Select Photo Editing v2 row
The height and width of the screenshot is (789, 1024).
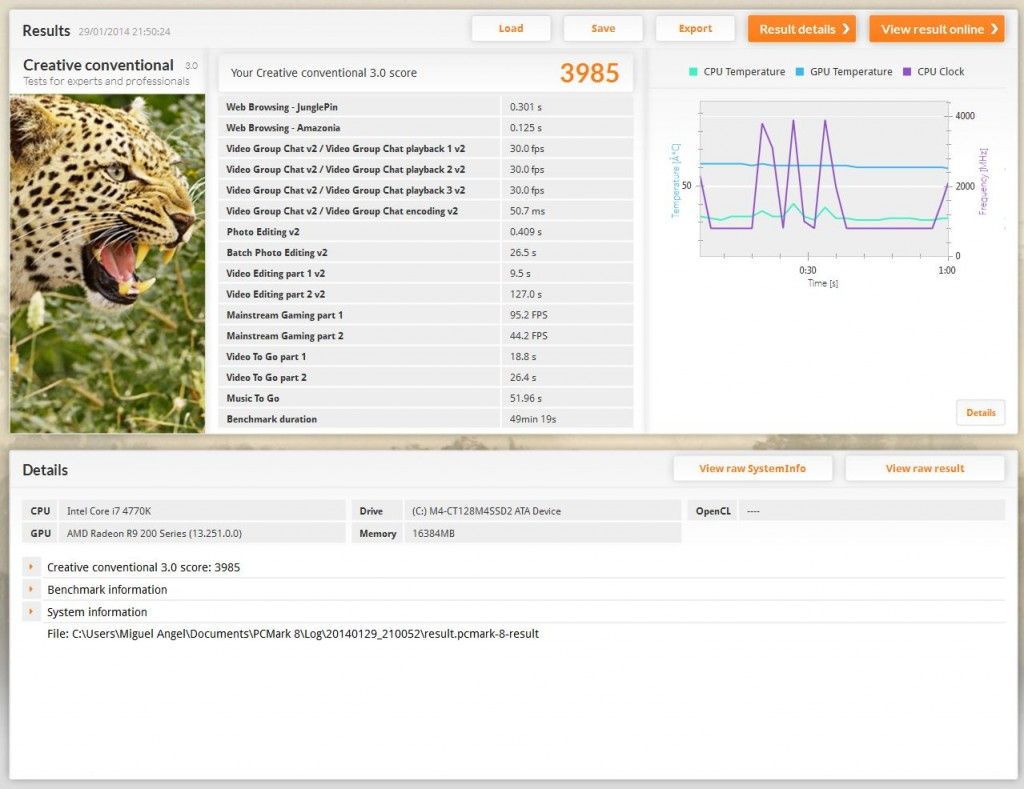coord(426,232)
